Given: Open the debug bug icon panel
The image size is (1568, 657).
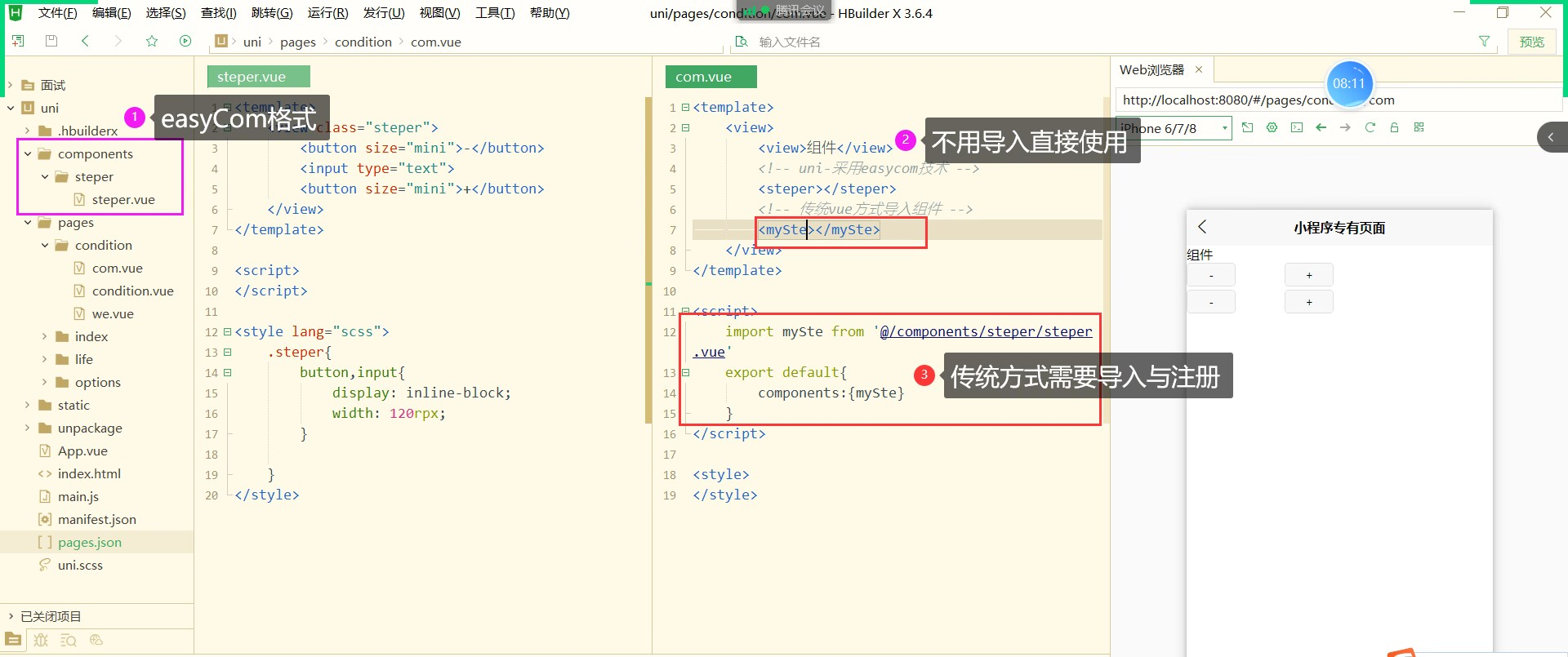Looking at the screenshot, I should (41, 640).
